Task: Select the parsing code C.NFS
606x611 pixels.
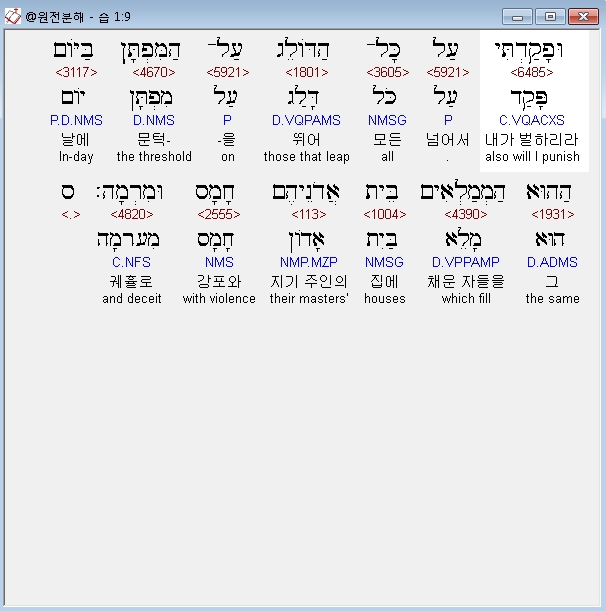Action: [x=131, y=262]
